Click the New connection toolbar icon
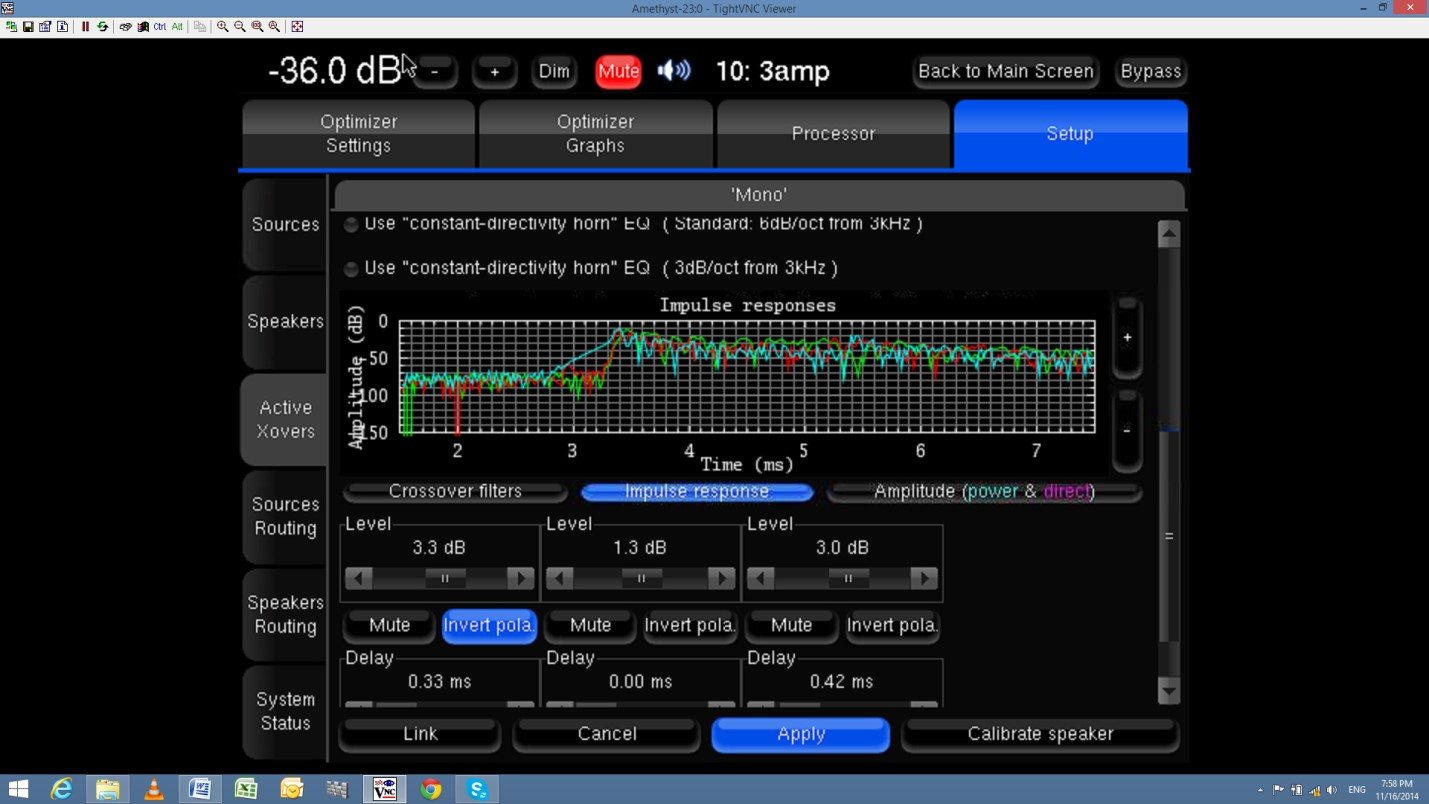This screenshot has height=804, width=1429. tap(11, 27)
